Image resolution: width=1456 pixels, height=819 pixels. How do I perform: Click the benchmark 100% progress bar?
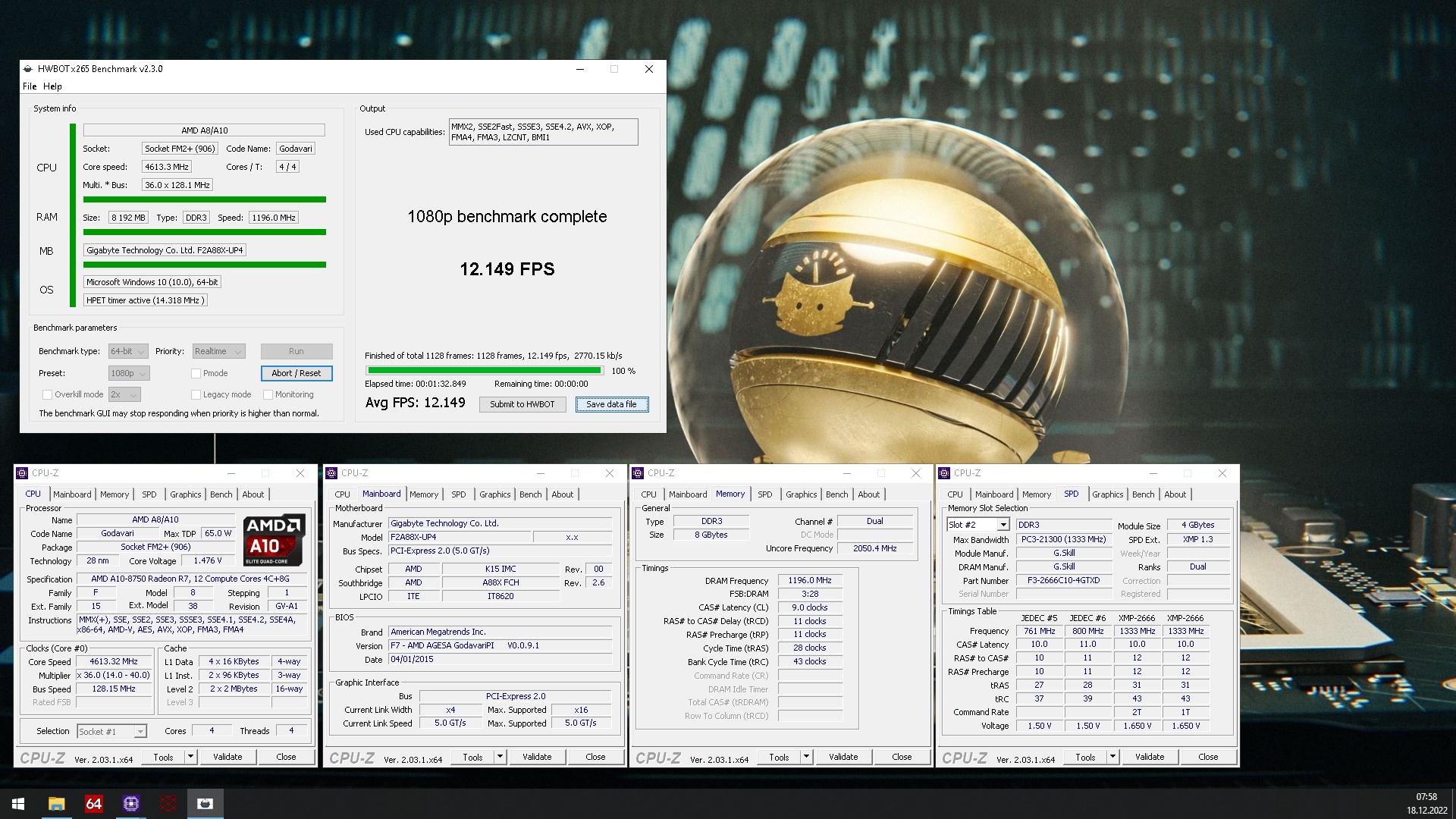coord(485,371)
